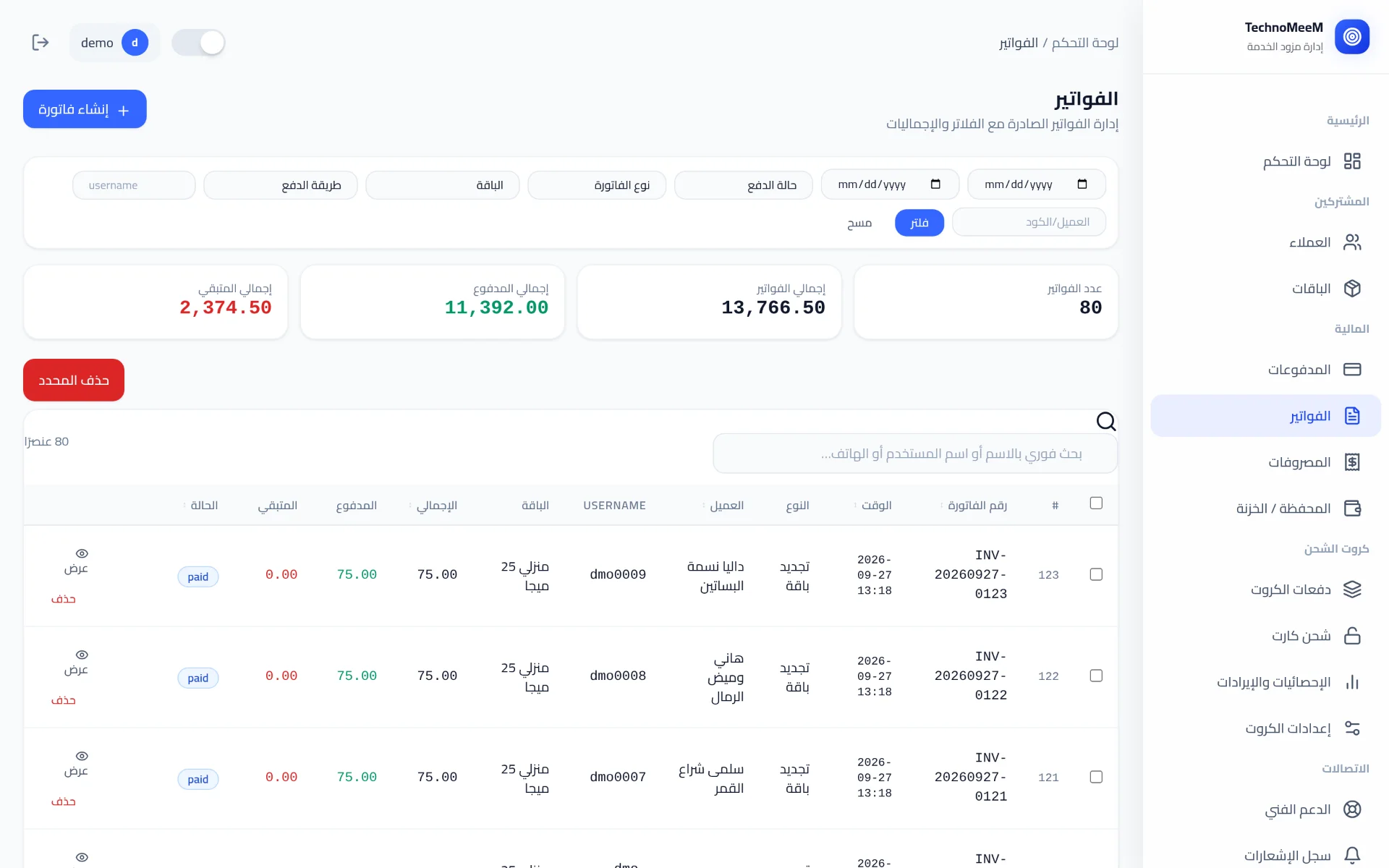Open العملاء sidebar menu item
The height and width of the screenshot is (868, 1389).
click(x=1266, y=242)
